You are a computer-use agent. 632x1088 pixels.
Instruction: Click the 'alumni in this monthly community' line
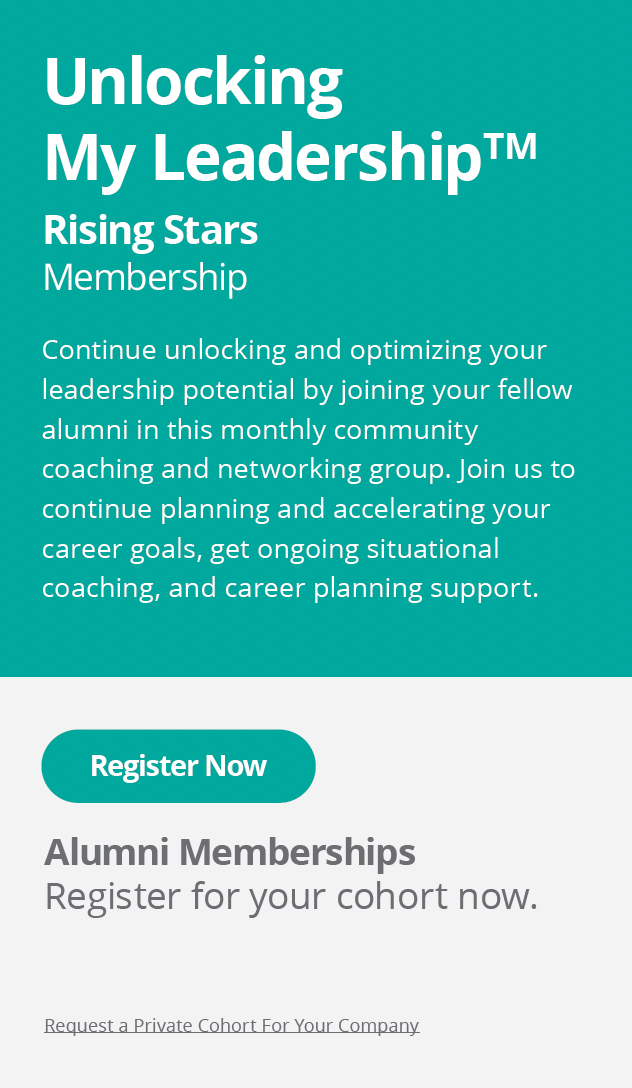[260, 430]
